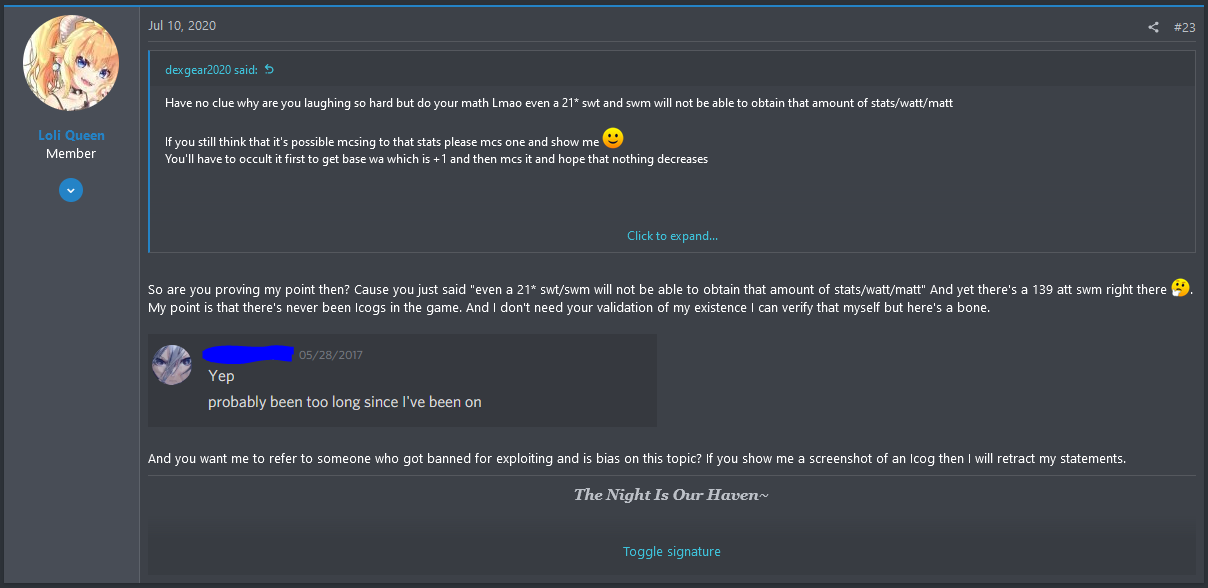Screen dimensions: 1208x588
Task: Toggle signature visibility
Action: click(x=672, y=551)
